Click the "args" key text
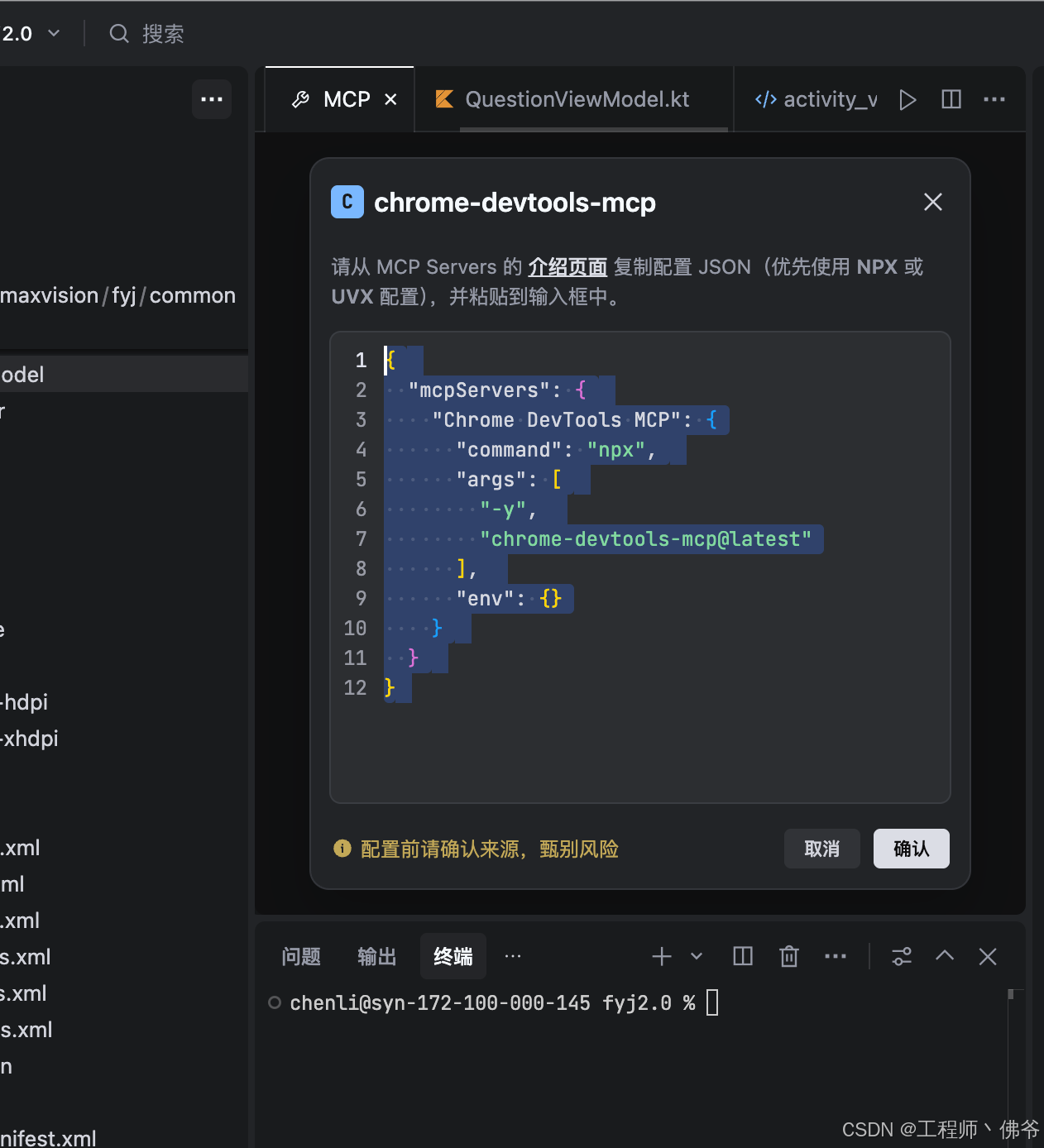Screen dimensions: 1044x1148 point(491,480)
